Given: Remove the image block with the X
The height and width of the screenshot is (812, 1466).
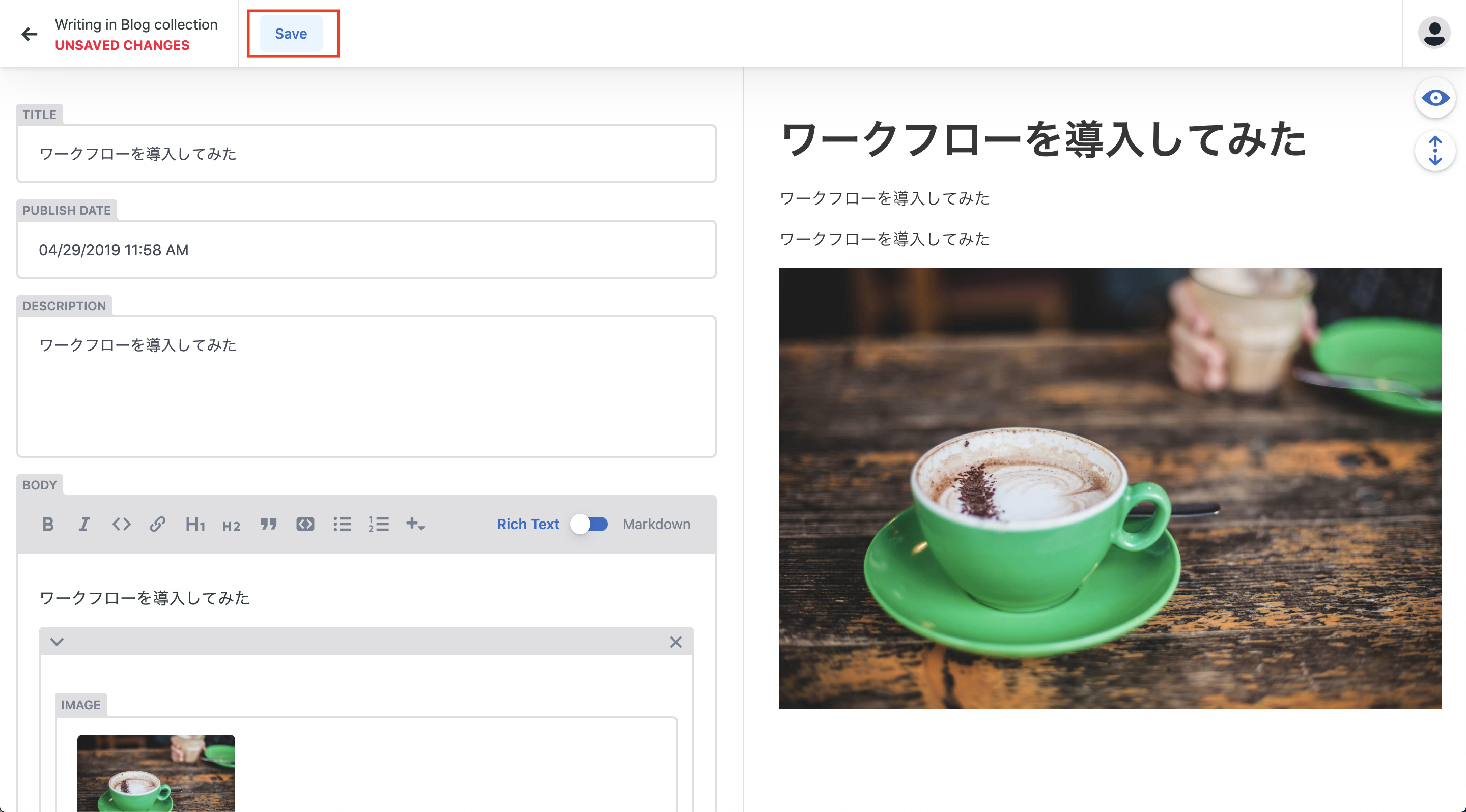Looking at the screenshot, I should click(676, 642).
